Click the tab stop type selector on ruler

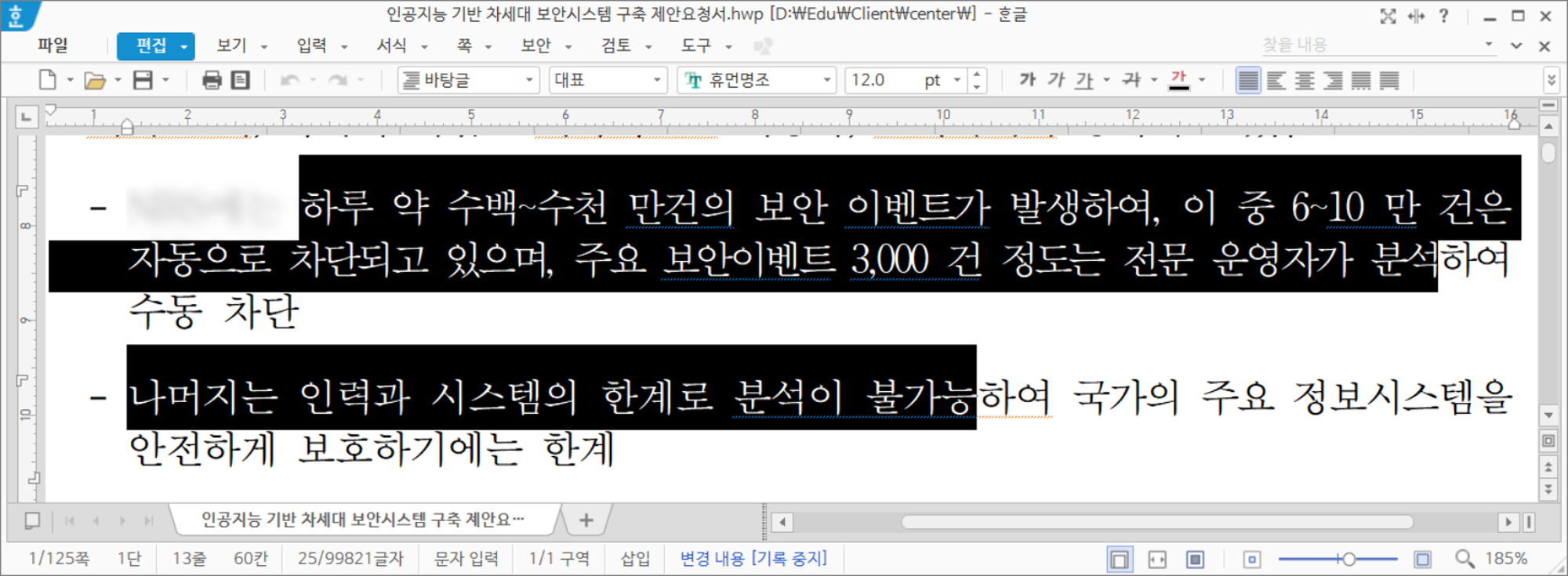(x=27, y=118)
